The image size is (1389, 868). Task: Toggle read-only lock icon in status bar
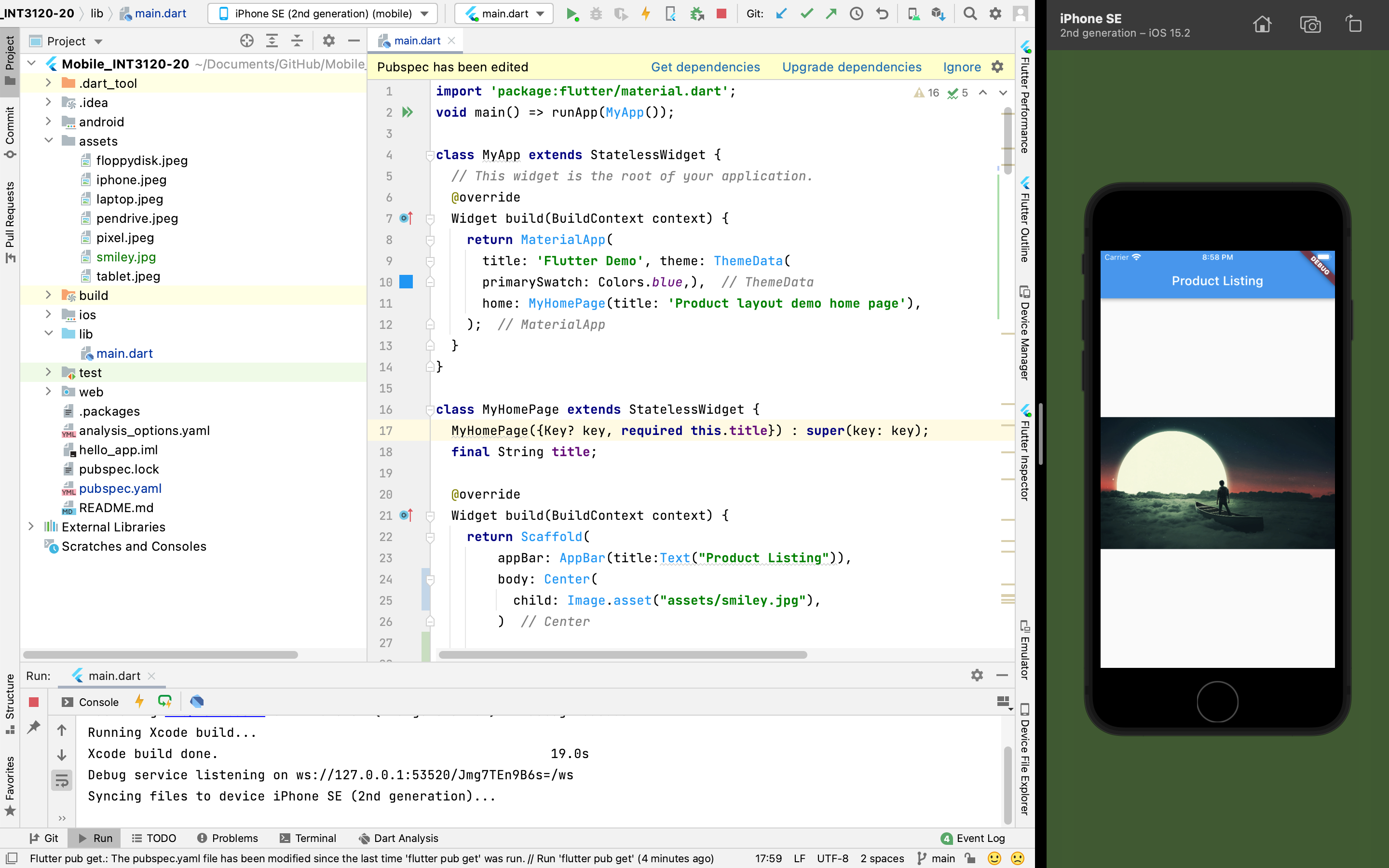coord(970,858)
